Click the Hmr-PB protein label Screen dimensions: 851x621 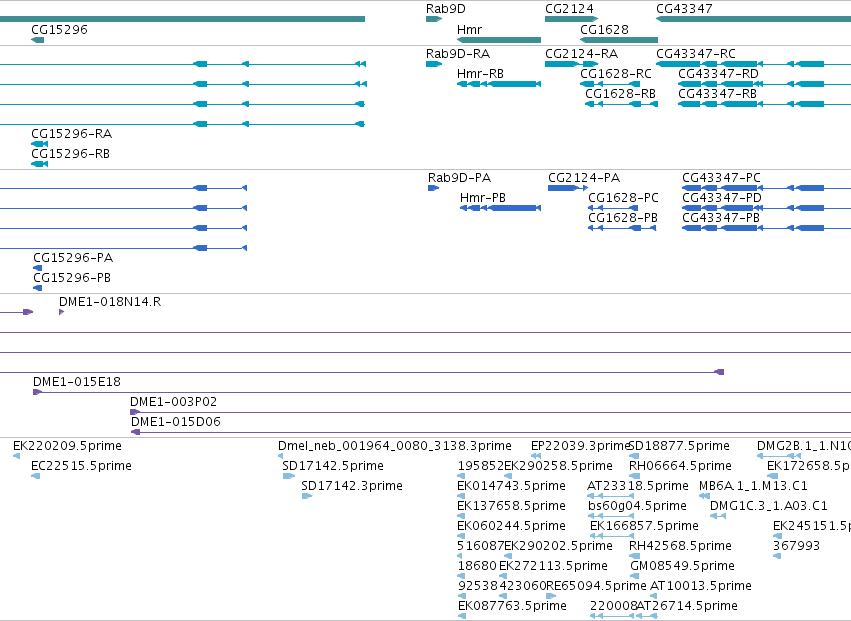click(482, 198)
